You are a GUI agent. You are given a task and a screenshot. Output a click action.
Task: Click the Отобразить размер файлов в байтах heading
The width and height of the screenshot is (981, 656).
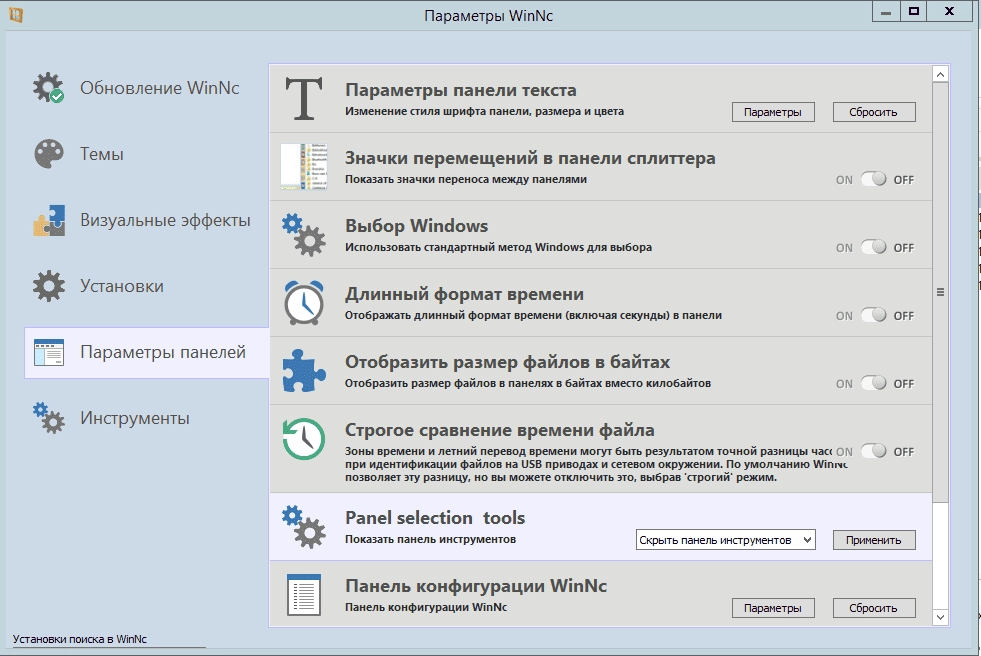pyautogui.click(x=507, y=362)
